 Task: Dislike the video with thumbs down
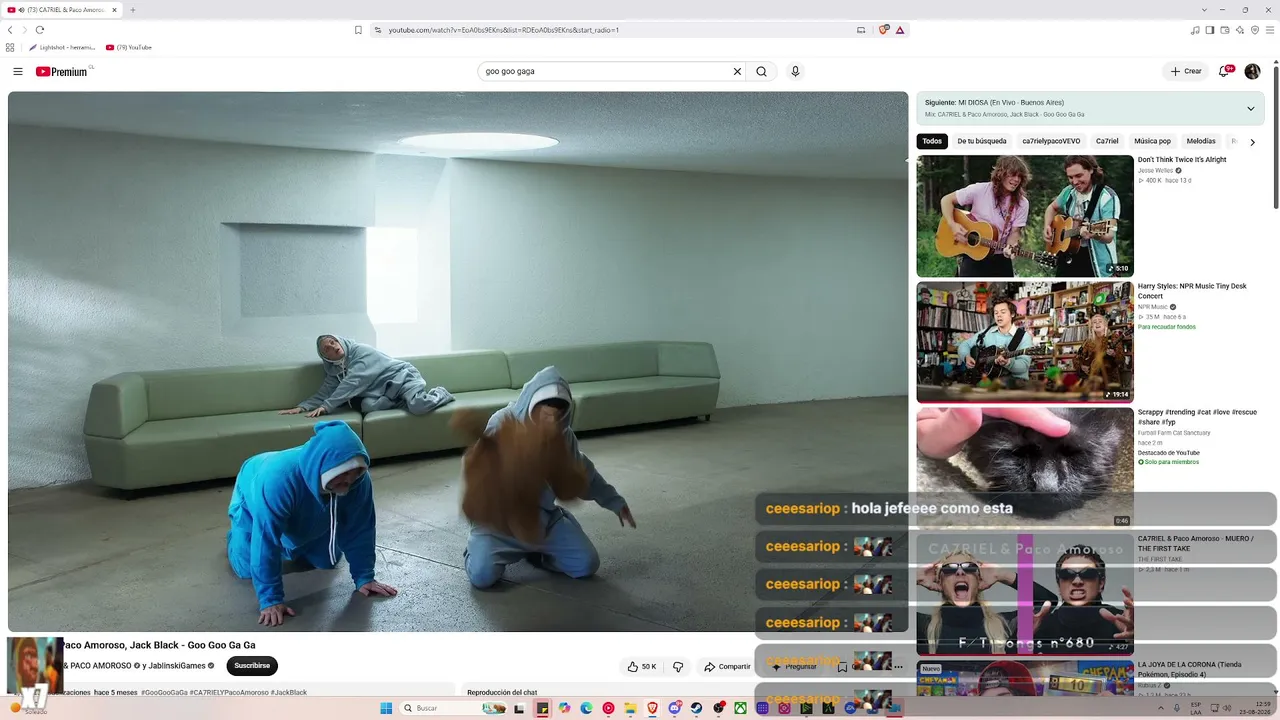pyautogui.click(x=678, y=666)
